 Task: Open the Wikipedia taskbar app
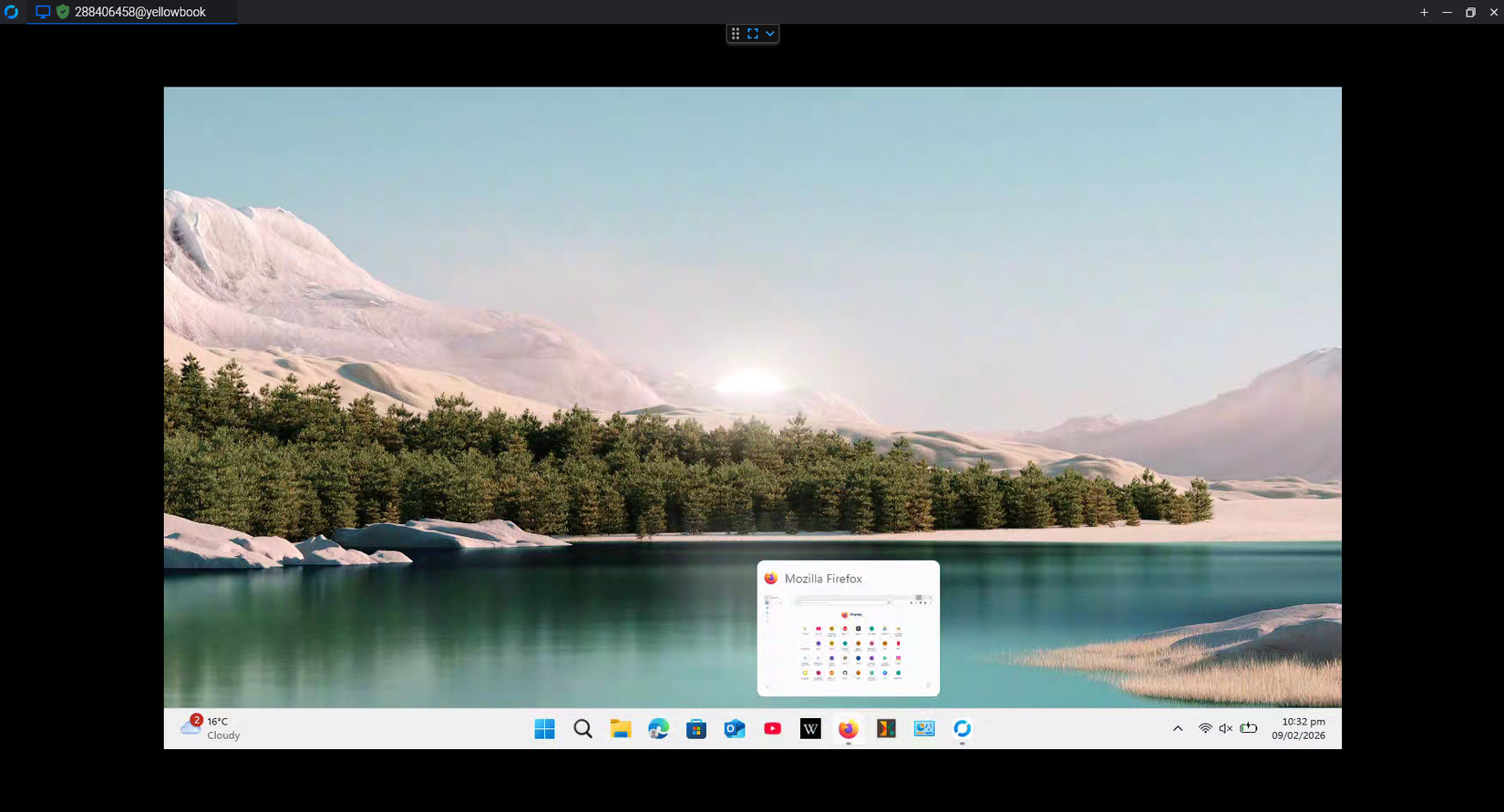click(x=810, y=729)
